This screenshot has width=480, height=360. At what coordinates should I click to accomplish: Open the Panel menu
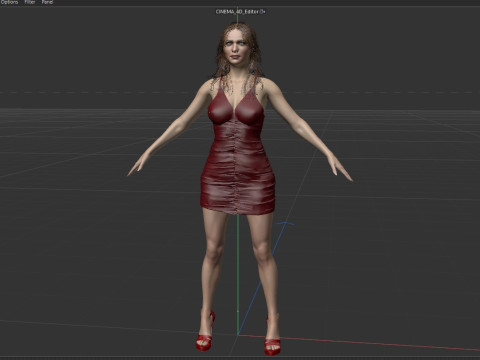coord(47,2)
